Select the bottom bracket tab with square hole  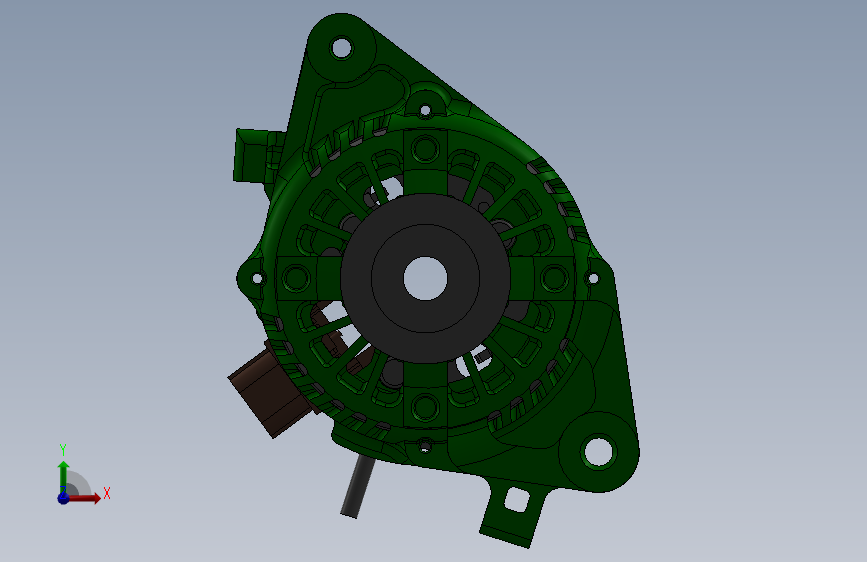tap(513, 511)
